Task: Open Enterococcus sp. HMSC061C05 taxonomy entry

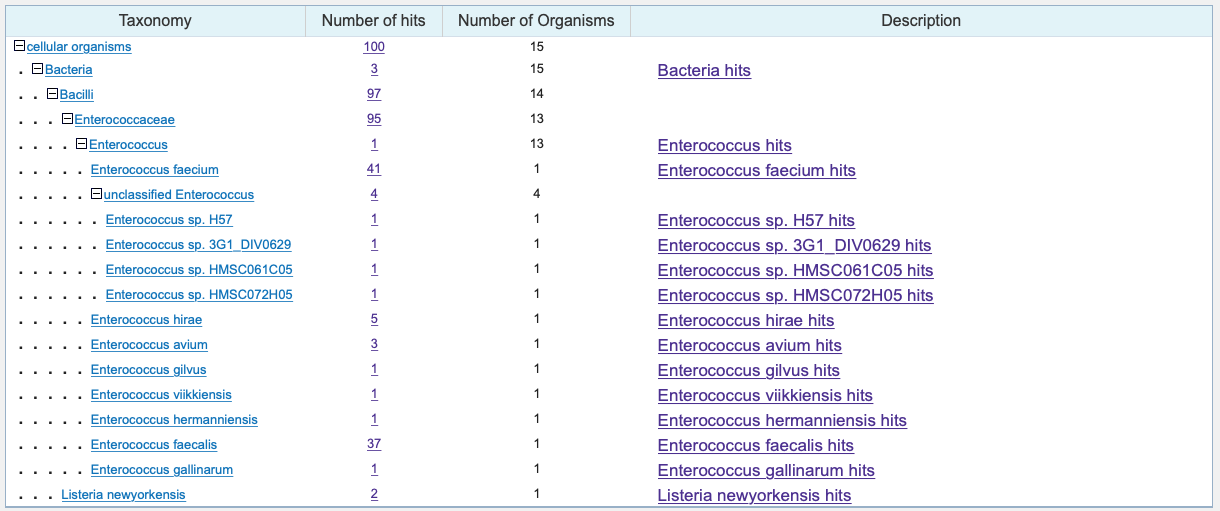Action: (199, 270)
